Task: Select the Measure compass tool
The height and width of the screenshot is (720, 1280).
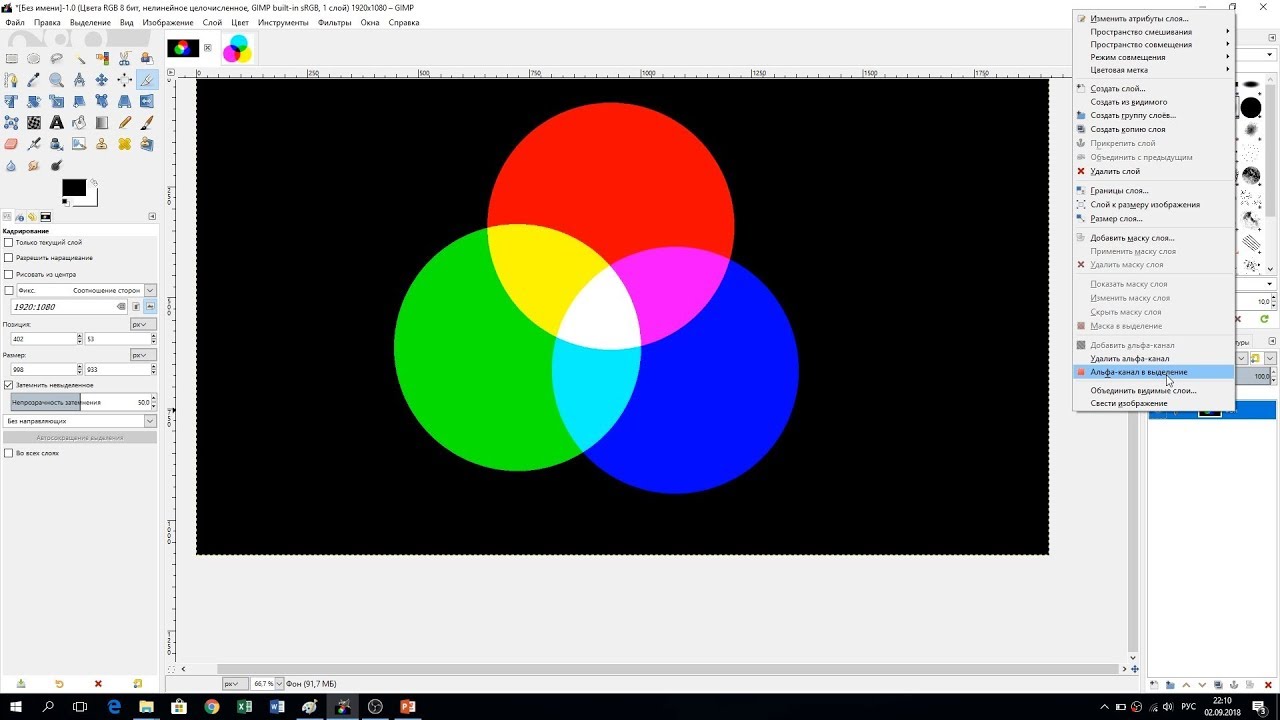Action: (x=79, y=79)
